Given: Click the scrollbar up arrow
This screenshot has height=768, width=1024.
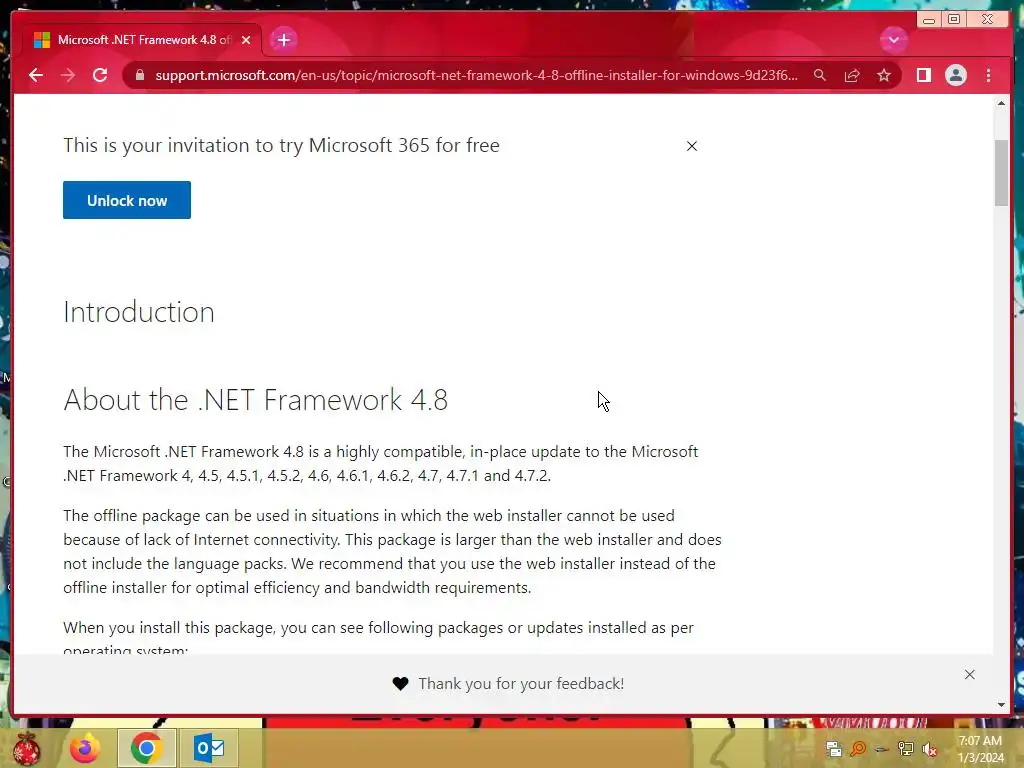Looking at the screenshot, I should pos(1001,103).
